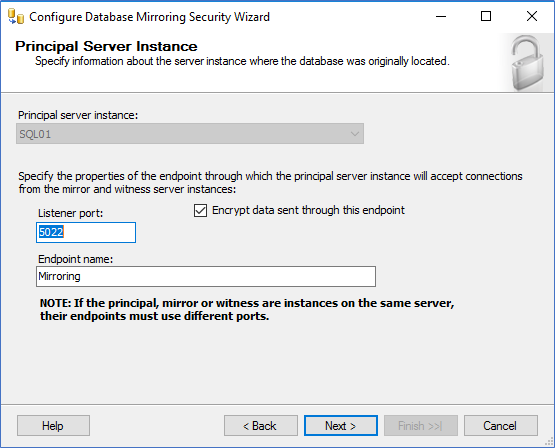
Task: Click the database mirroring wizard title icon
Action: click(x=16, y=17)
